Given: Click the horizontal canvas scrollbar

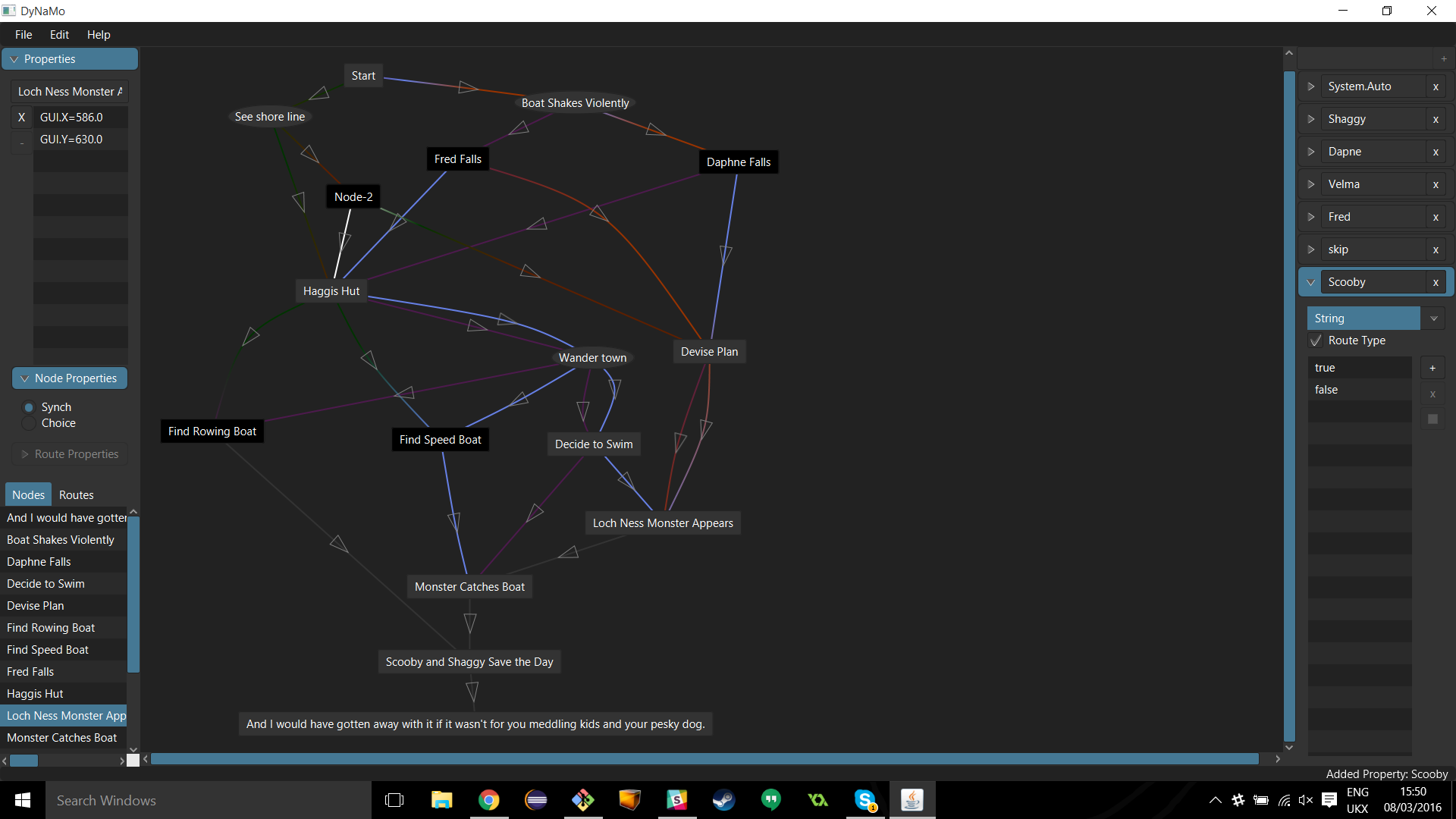Looking at the screenshot, I should (705, 759).
